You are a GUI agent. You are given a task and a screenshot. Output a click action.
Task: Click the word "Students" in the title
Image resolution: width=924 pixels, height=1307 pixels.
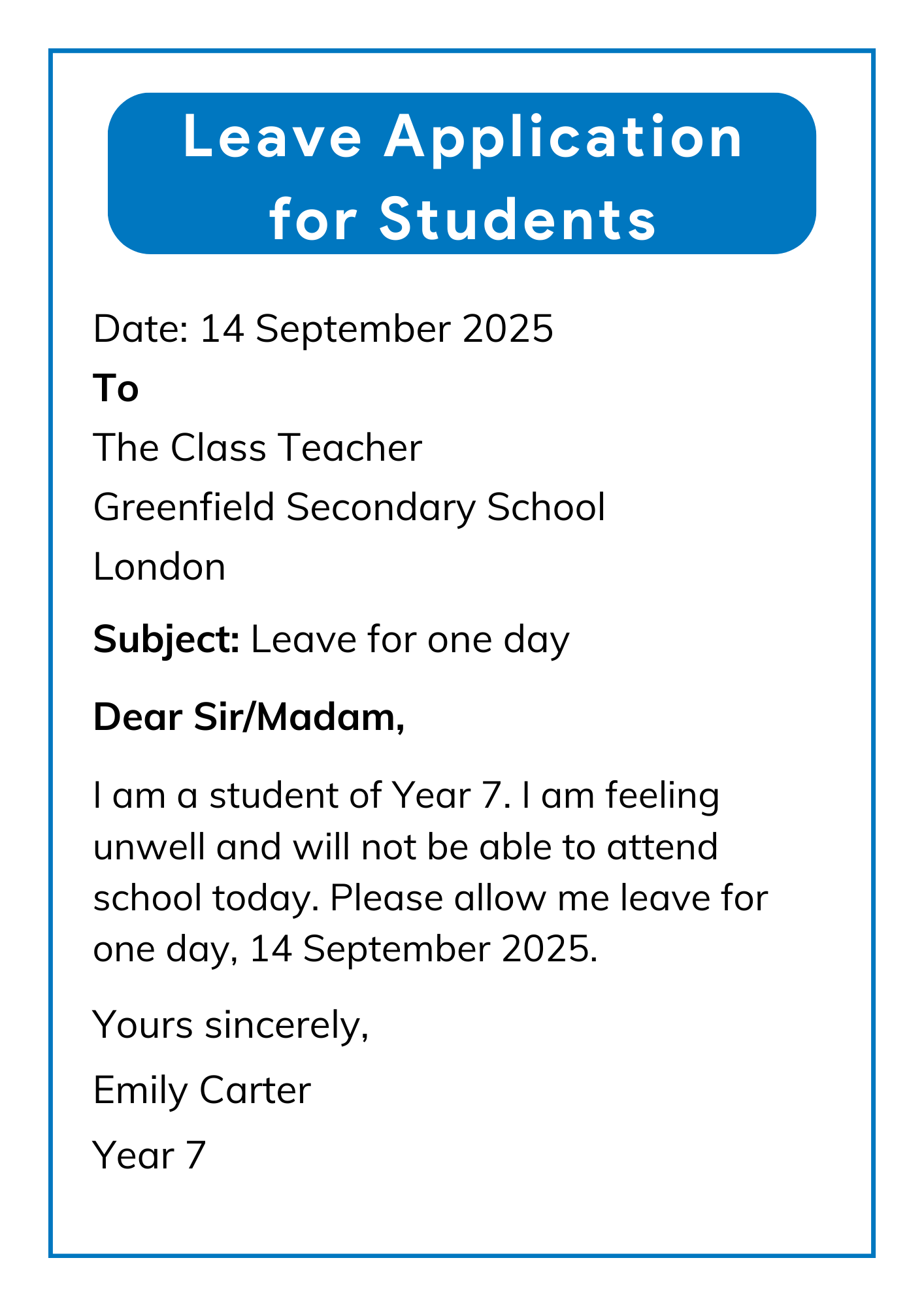pyautogui.click(x=518, y=219)
